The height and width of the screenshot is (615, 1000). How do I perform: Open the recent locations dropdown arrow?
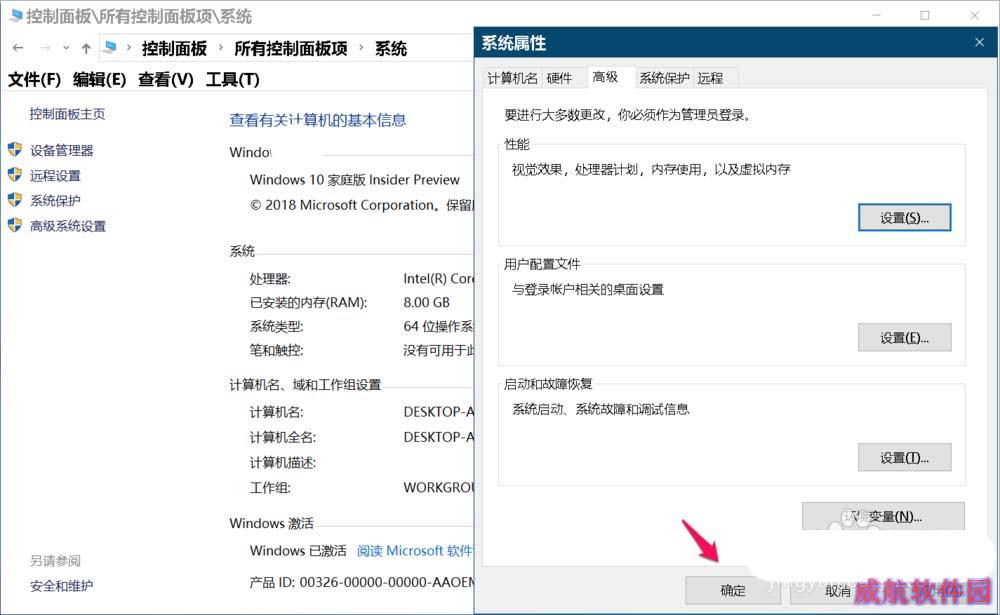[66, 48]
